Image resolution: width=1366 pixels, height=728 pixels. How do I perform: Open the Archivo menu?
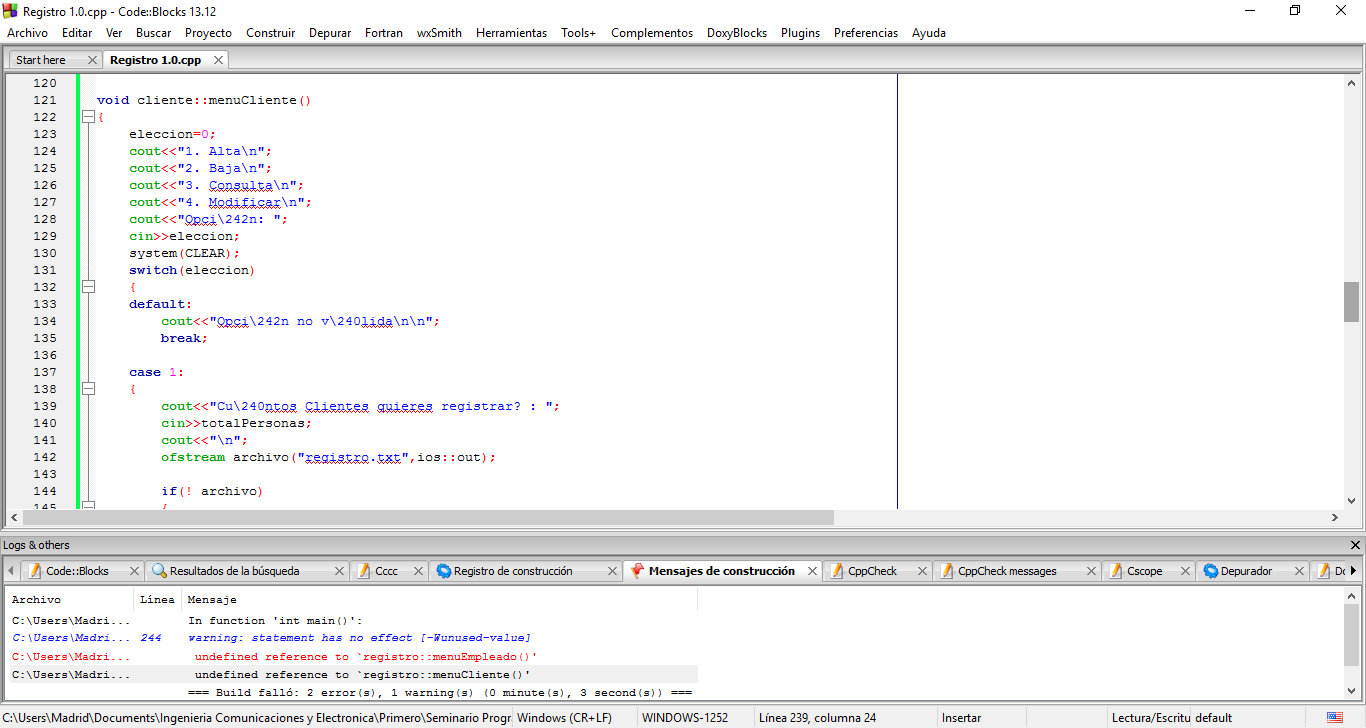[27, 33]
